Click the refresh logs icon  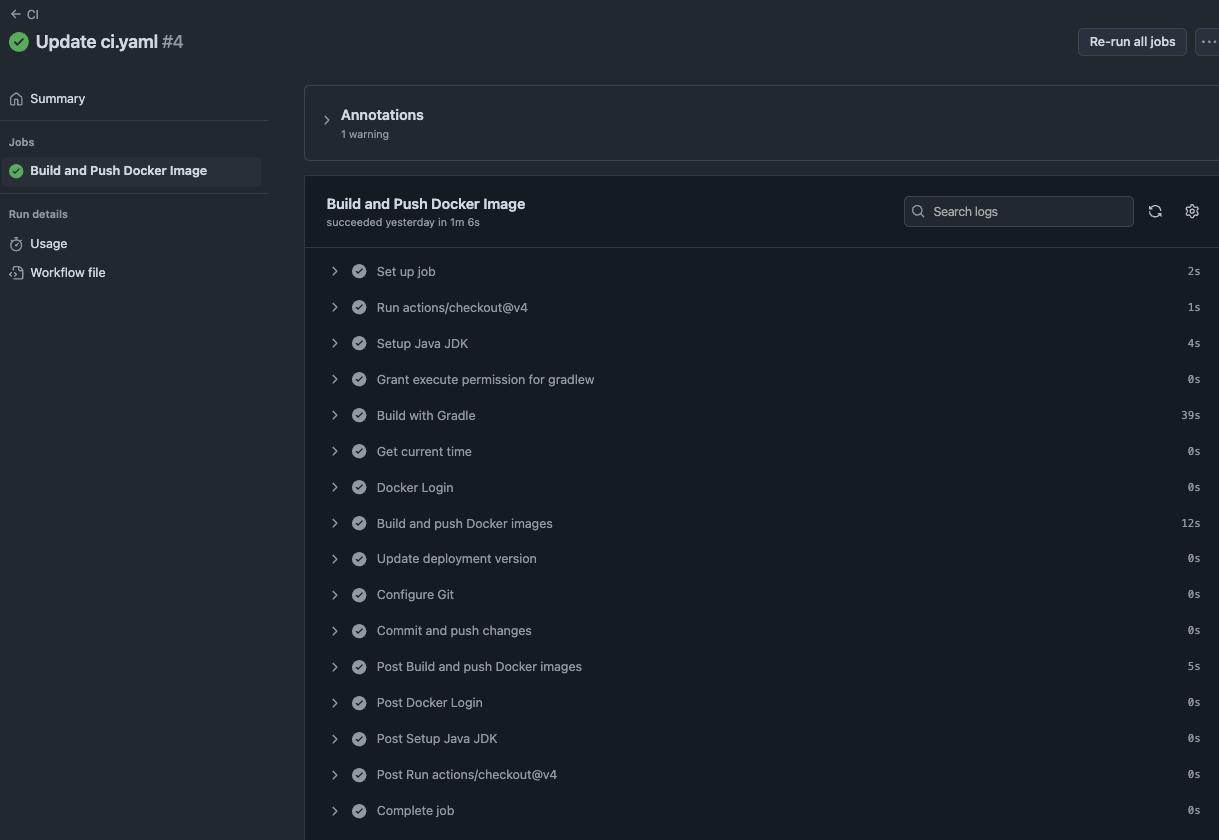(x=1155, y=211)
